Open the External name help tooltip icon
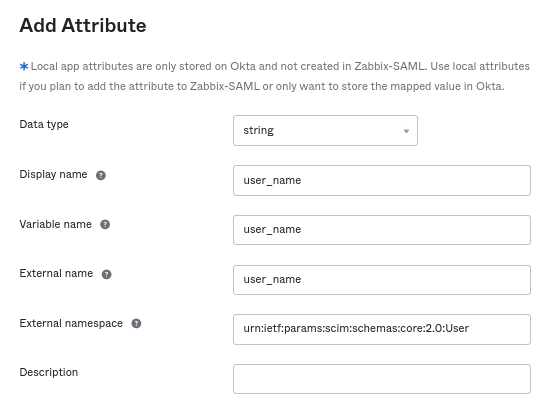Screen dimensions: 539x402 coord(107,274)
